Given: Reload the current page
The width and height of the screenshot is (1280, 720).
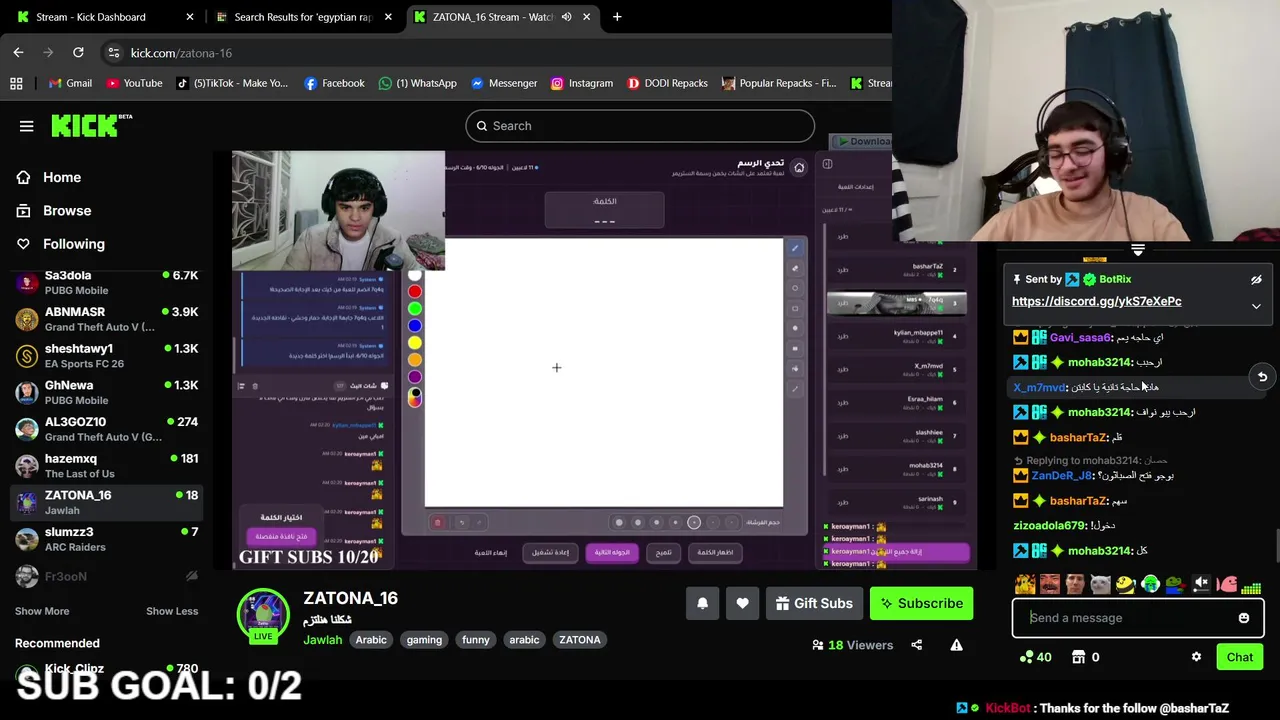Looking at the screenshot, I should tap(78, 52).
